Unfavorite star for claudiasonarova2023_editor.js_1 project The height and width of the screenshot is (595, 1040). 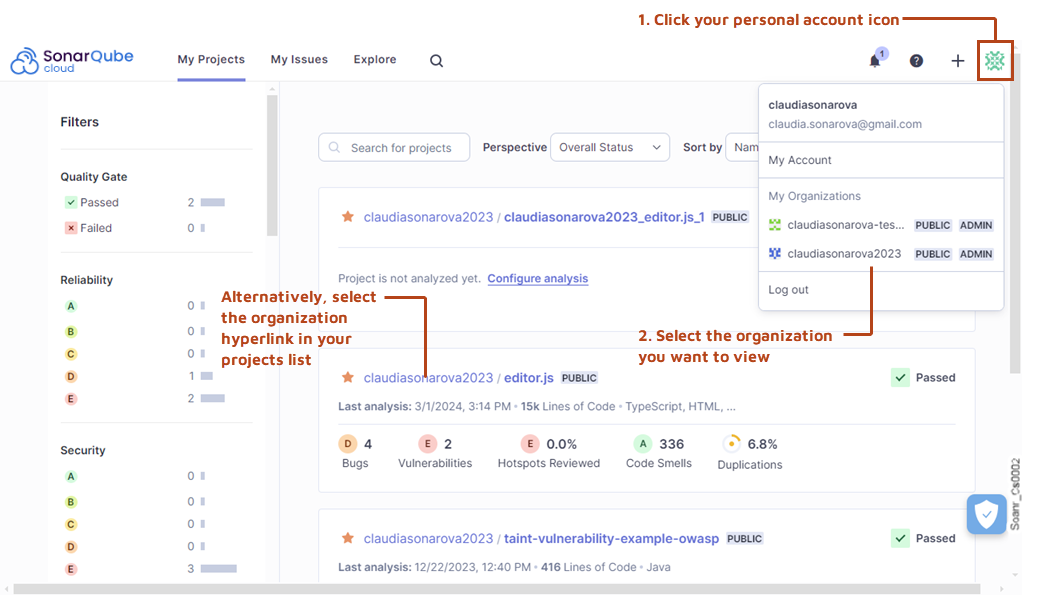(348, 216)
